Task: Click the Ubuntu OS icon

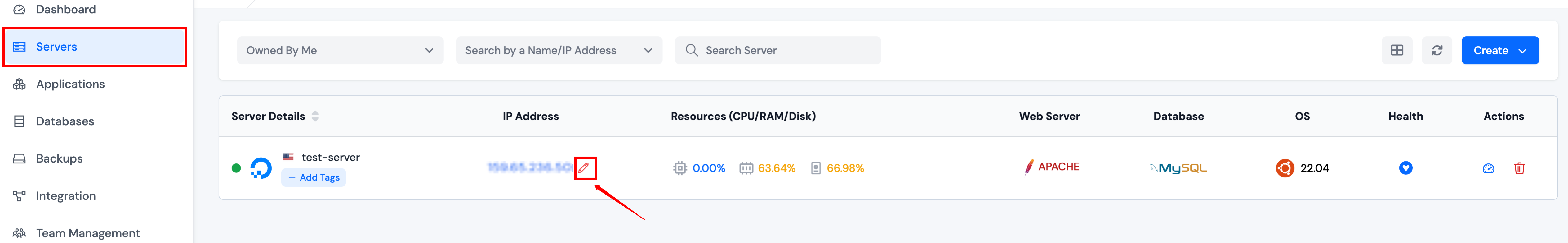Action: [x=1284, y=168]
